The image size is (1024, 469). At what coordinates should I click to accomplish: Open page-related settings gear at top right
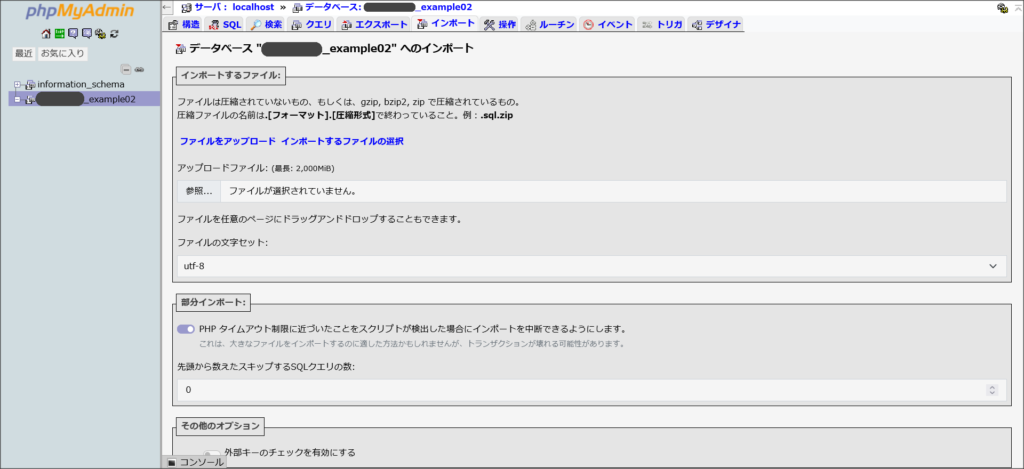coord(1002,8)
